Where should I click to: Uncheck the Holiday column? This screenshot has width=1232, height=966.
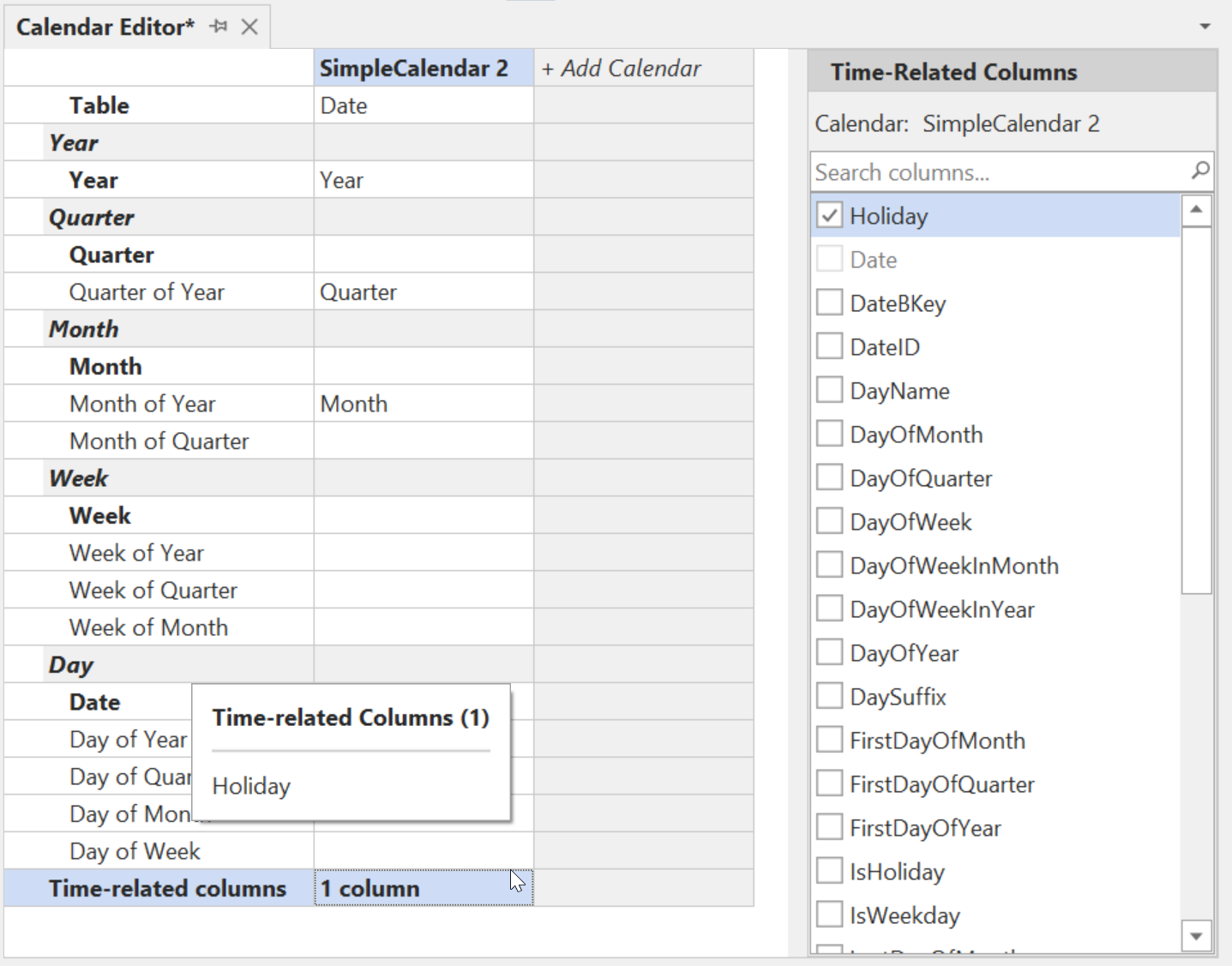(829, 214)
